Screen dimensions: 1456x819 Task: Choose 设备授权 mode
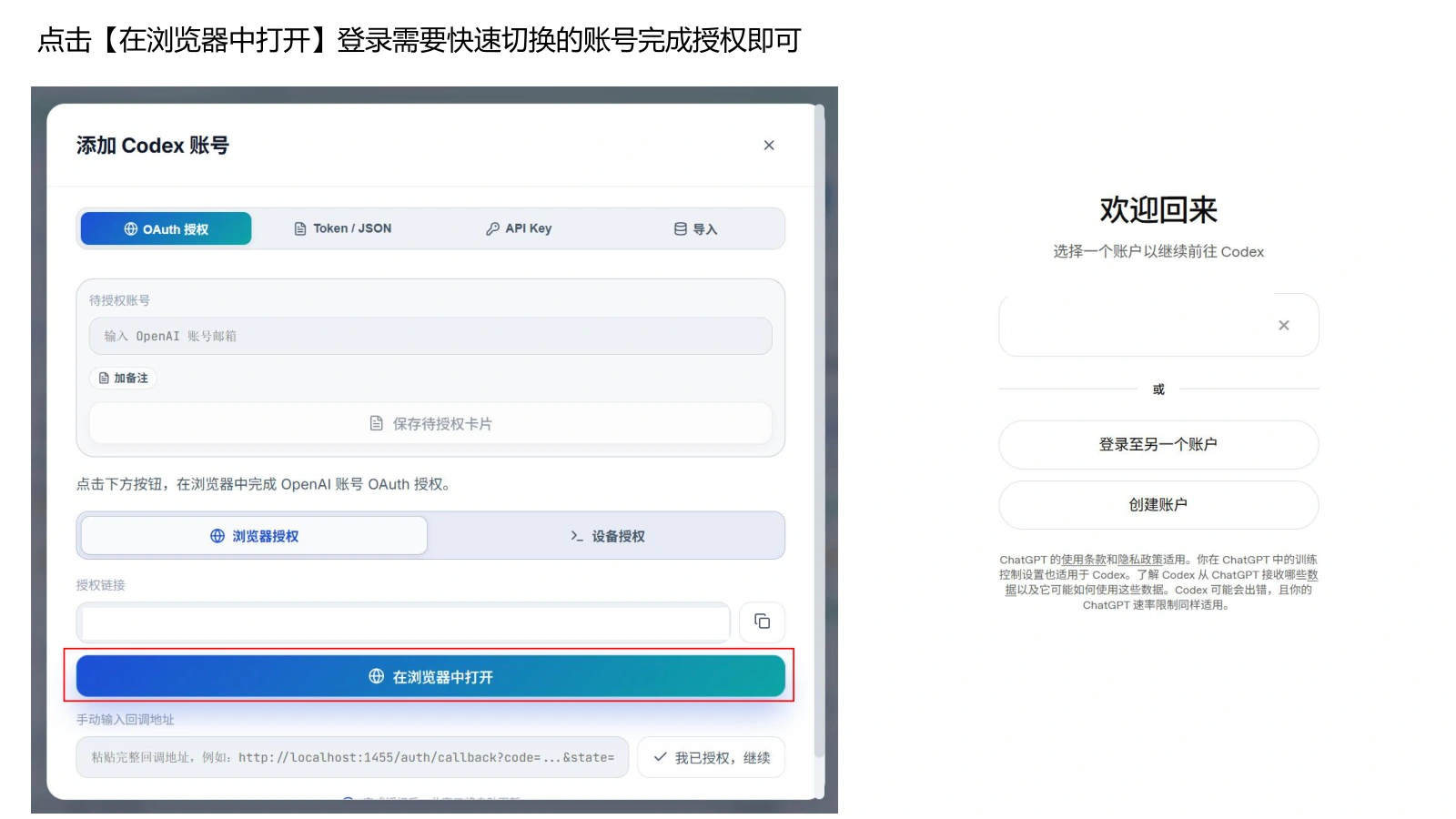click(607, 536)
